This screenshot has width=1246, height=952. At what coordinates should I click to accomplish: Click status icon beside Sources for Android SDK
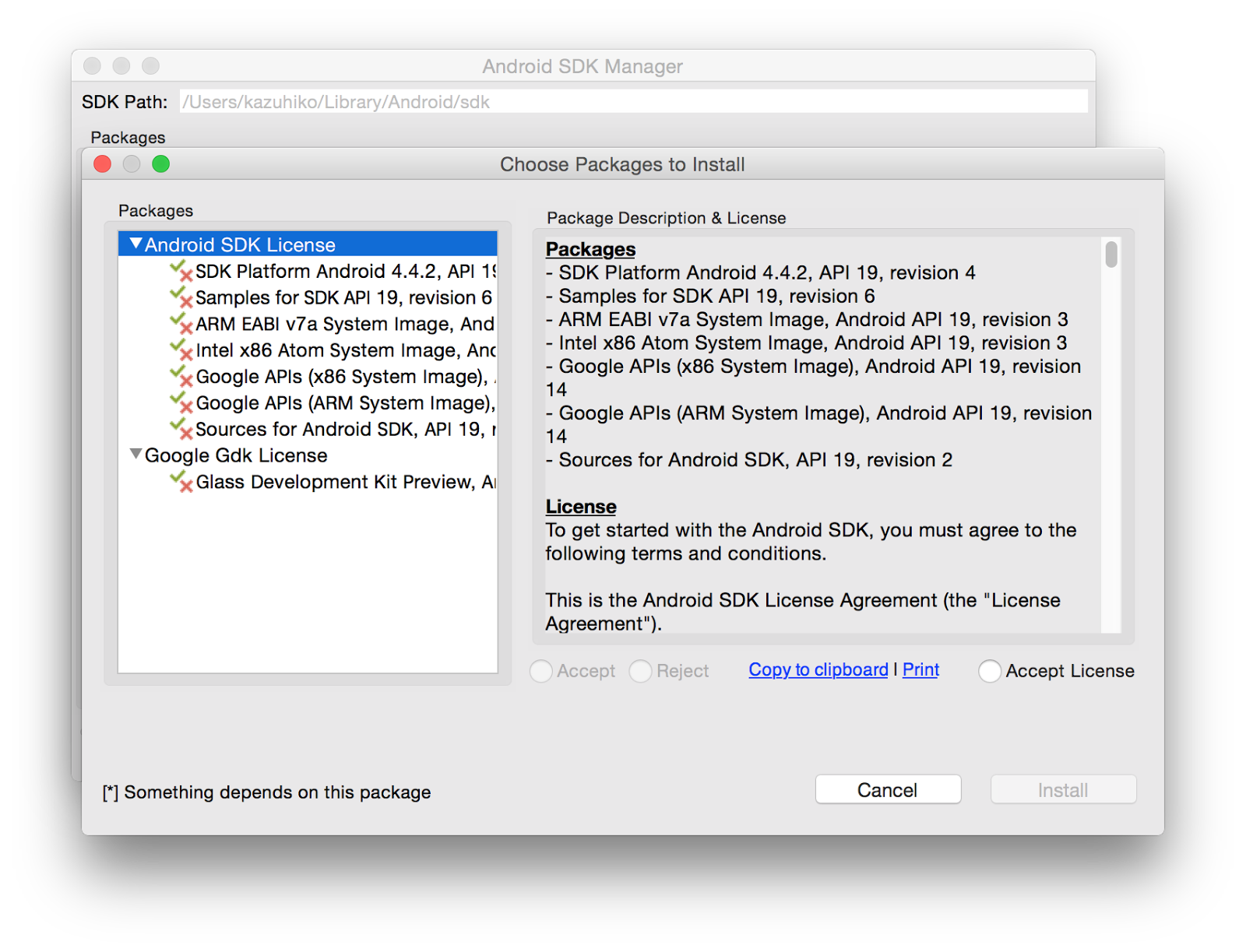181,429
